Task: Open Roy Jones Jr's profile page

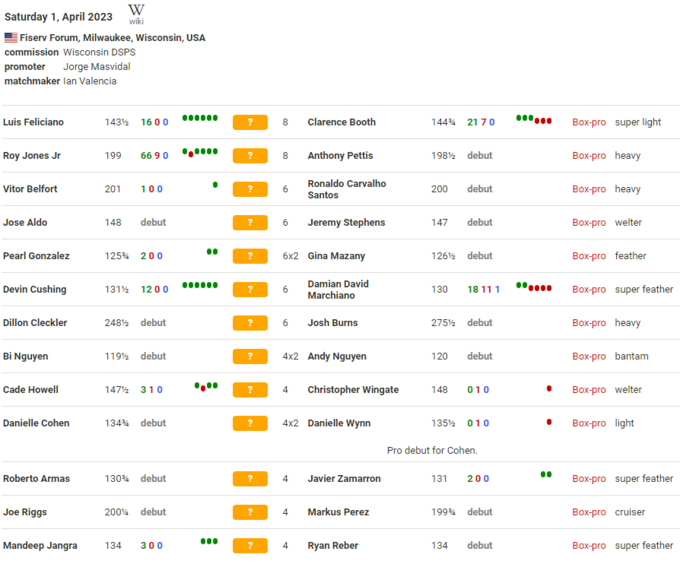Action: click(x=32, y=156)
